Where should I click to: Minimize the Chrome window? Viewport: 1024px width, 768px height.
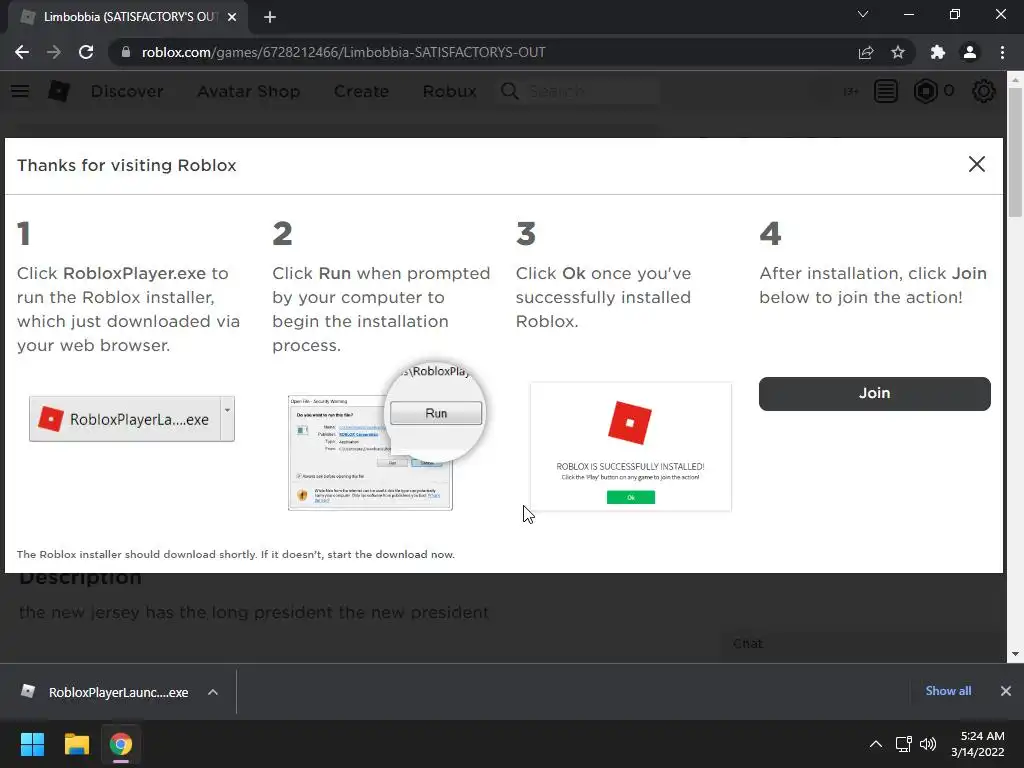908,14
